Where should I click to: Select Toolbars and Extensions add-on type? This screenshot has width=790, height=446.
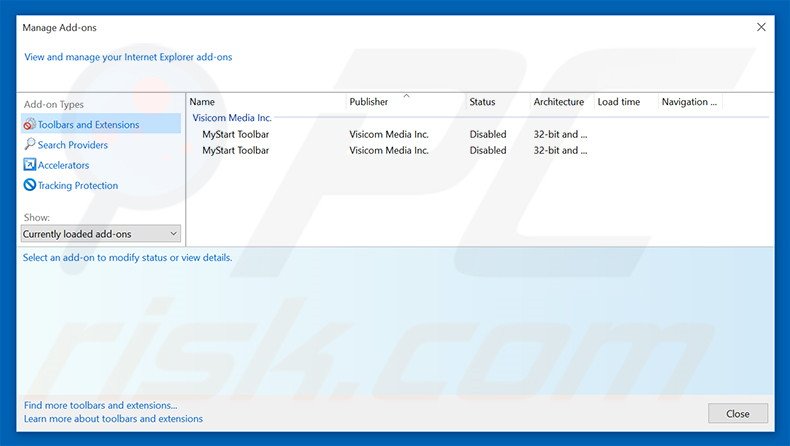101,124
